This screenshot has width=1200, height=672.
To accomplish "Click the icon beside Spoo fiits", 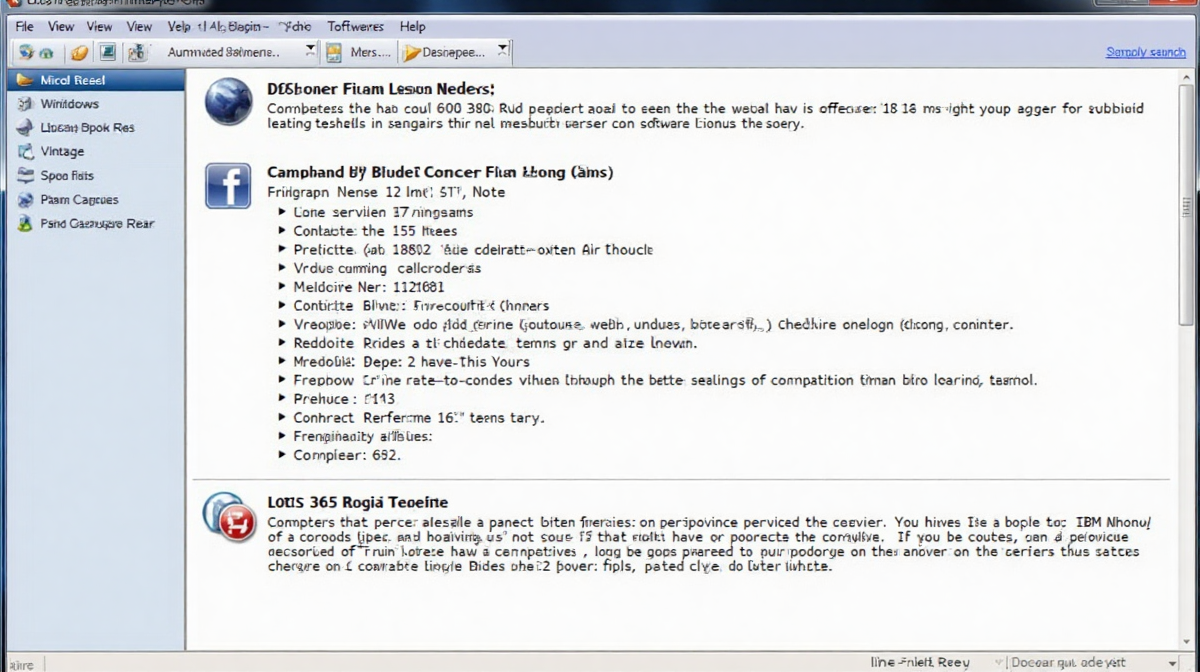I will [x=25, y=176].
